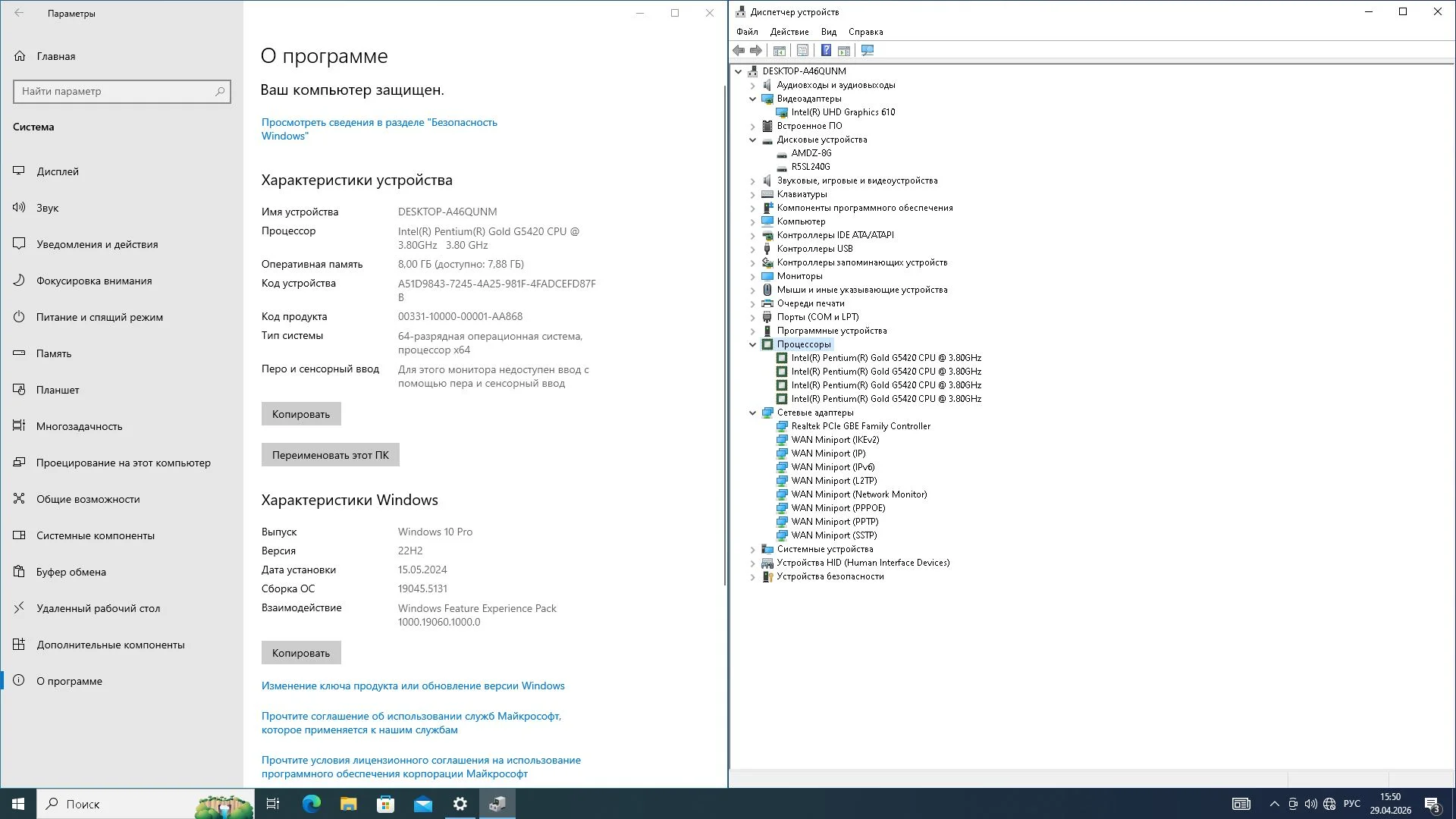The width and height of the screenshot is (1456, 819).
Task: Open Питание и спящий режим settings
Action: tap(121, 317)
